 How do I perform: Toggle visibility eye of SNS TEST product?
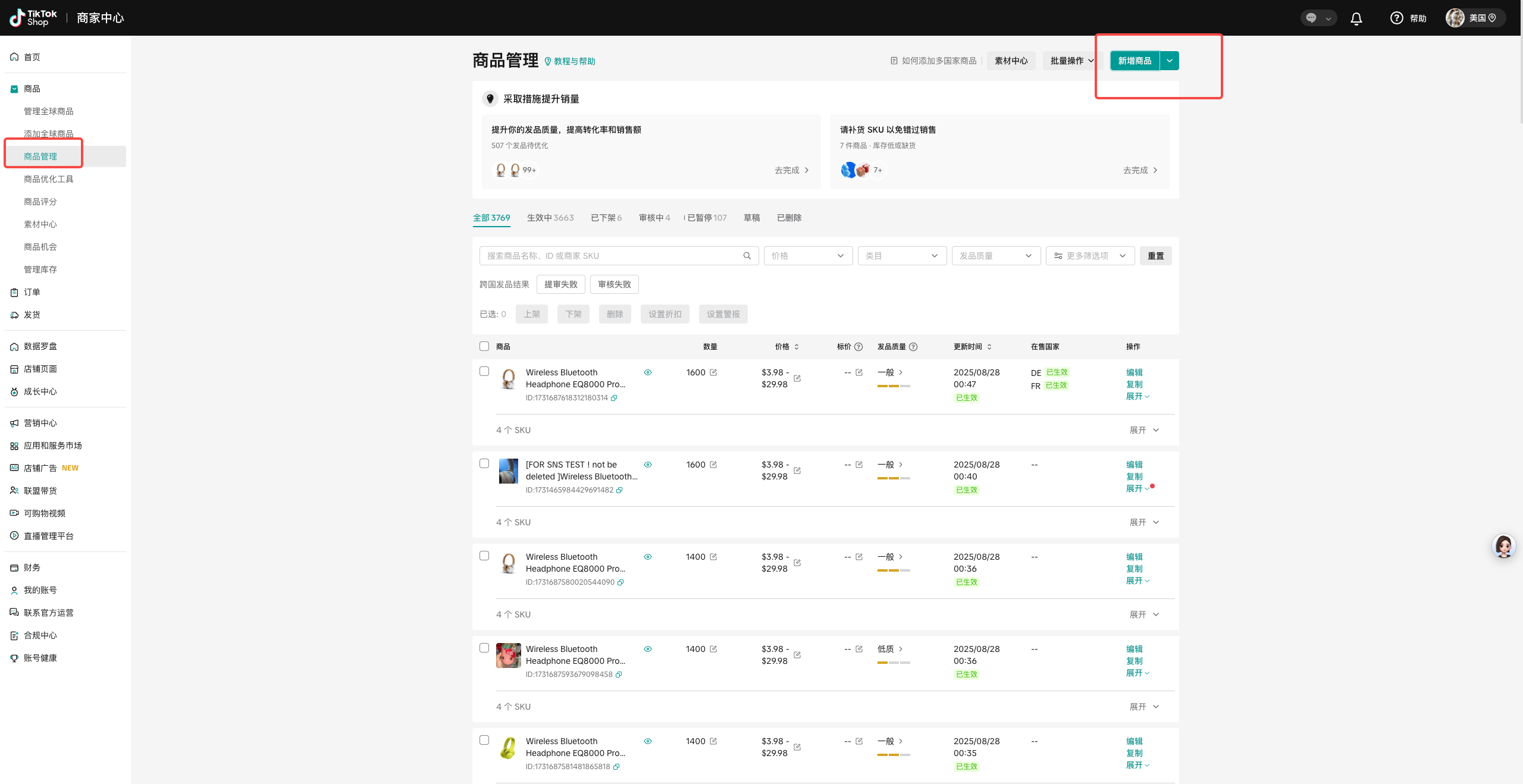point(648,465)
